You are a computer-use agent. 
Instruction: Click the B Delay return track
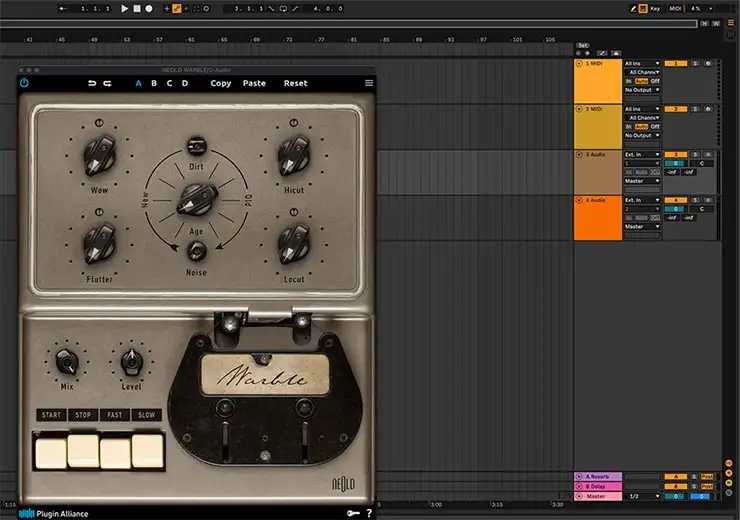598,486
